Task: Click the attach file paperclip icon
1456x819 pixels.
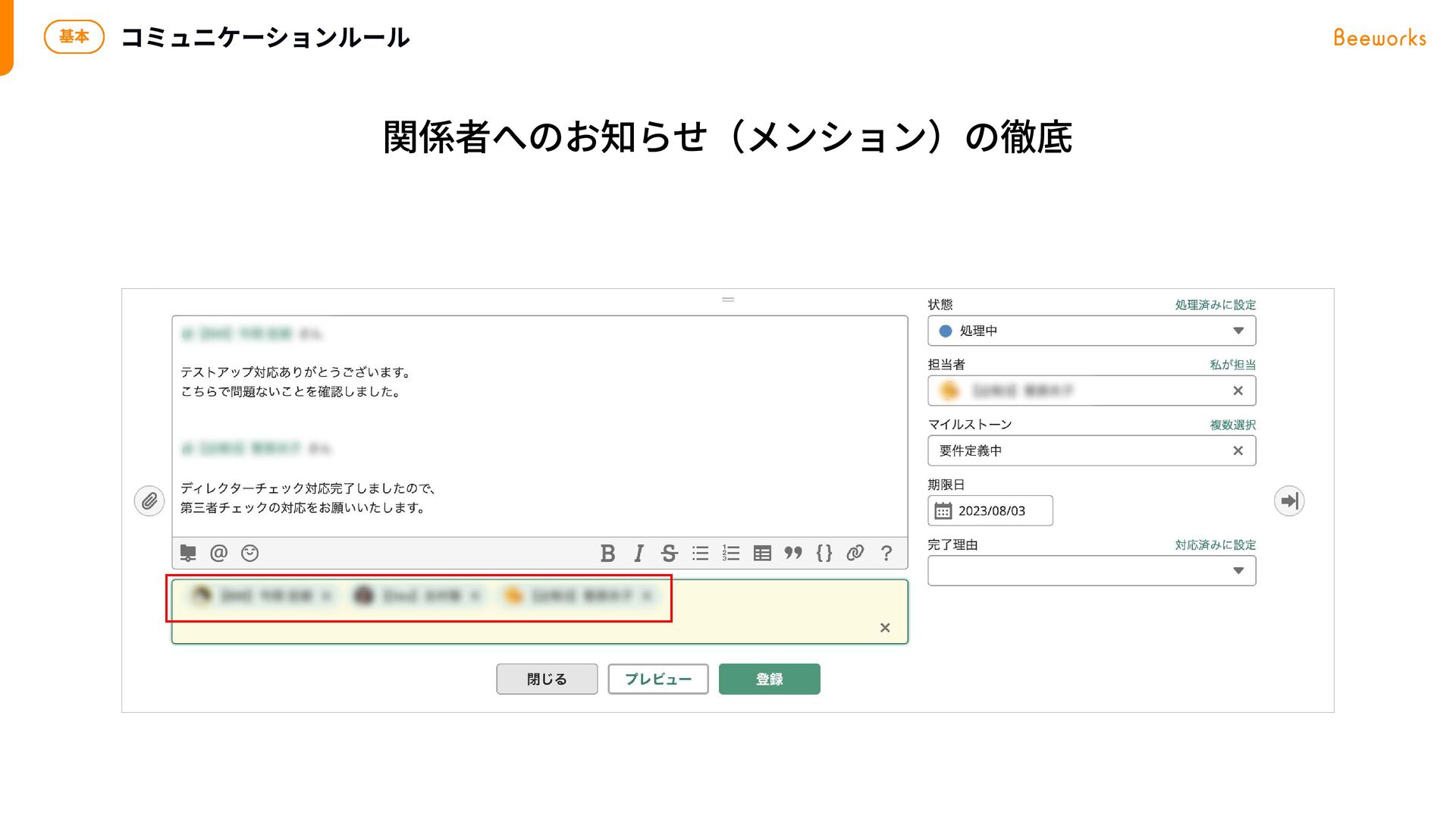Action: tap(149, 501)
